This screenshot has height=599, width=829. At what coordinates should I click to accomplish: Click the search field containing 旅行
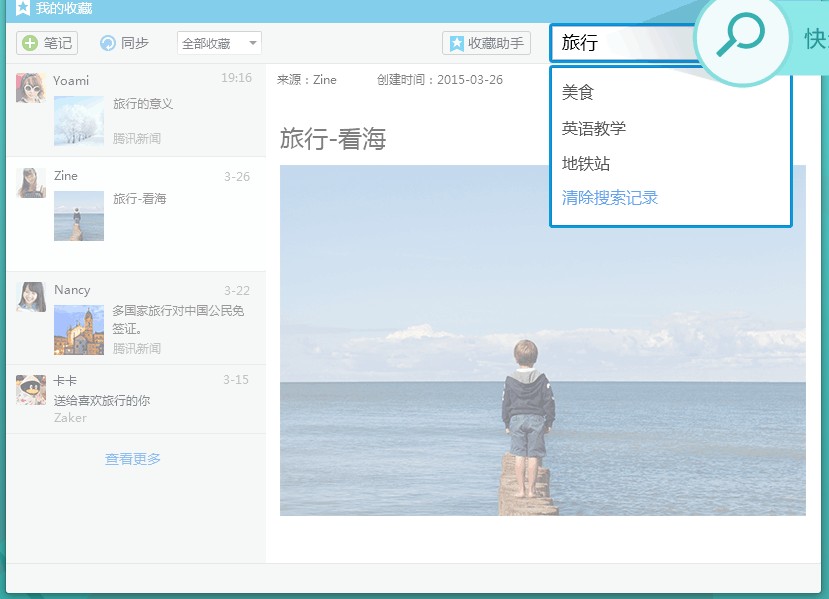pos(624,42)
